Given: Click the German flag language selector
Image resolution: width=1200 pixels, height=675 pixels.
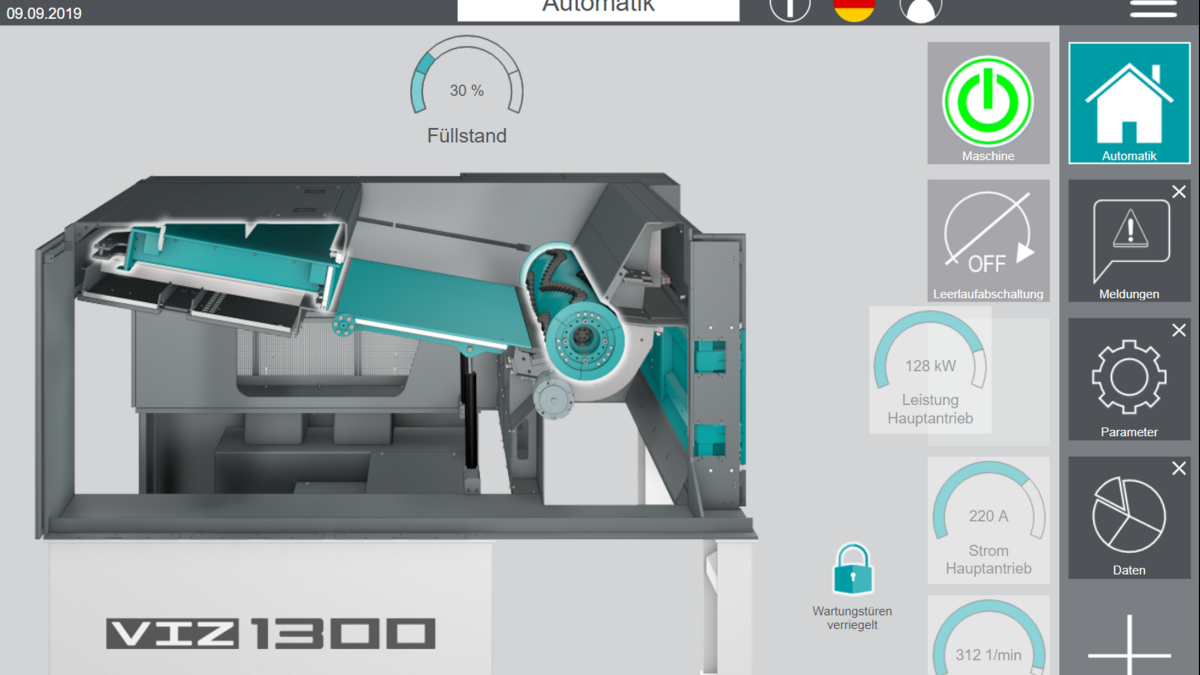Looking at the screenshot, I should pyautogui.click(x=854, y=9).
